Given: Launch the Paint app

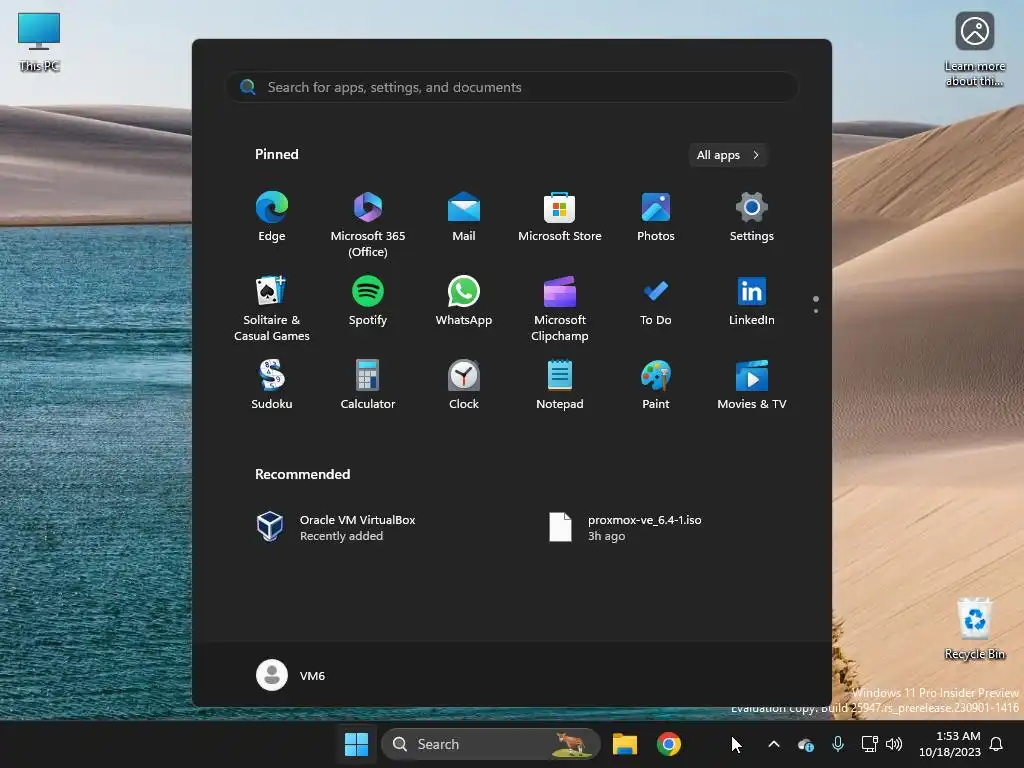Looking at the screenshot, I should pyautogui.click(x=656, y=385).
